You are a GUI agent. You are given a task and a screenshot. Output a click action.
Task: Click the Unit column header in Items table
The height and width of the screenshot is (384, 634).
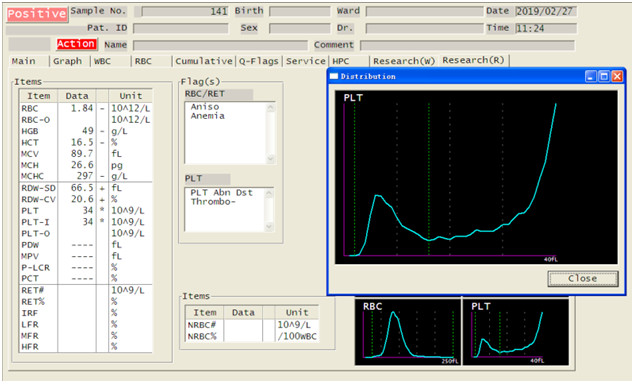[131, 96]
